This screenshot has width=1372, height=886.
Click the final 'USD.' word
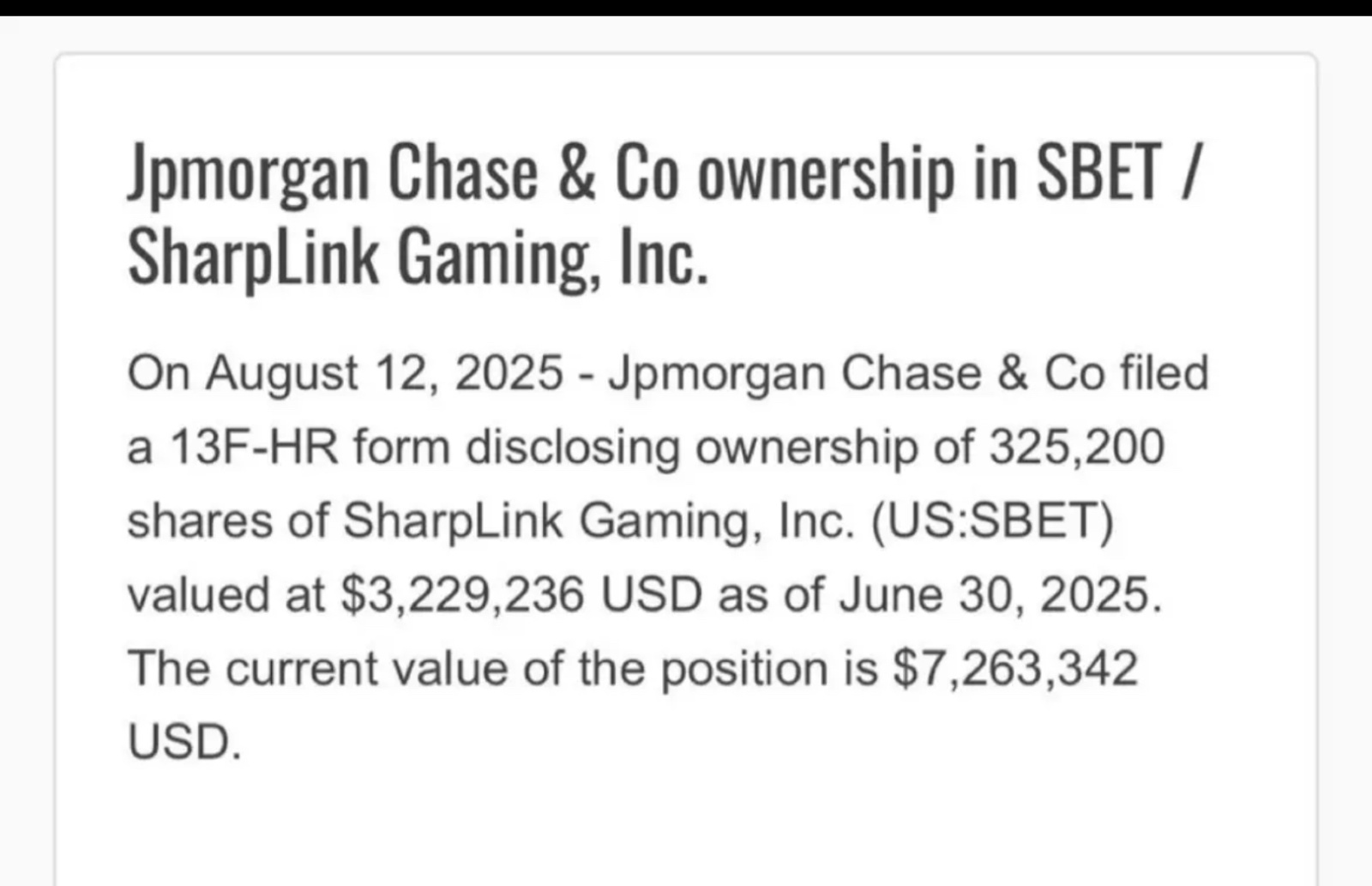click(184, 743)
